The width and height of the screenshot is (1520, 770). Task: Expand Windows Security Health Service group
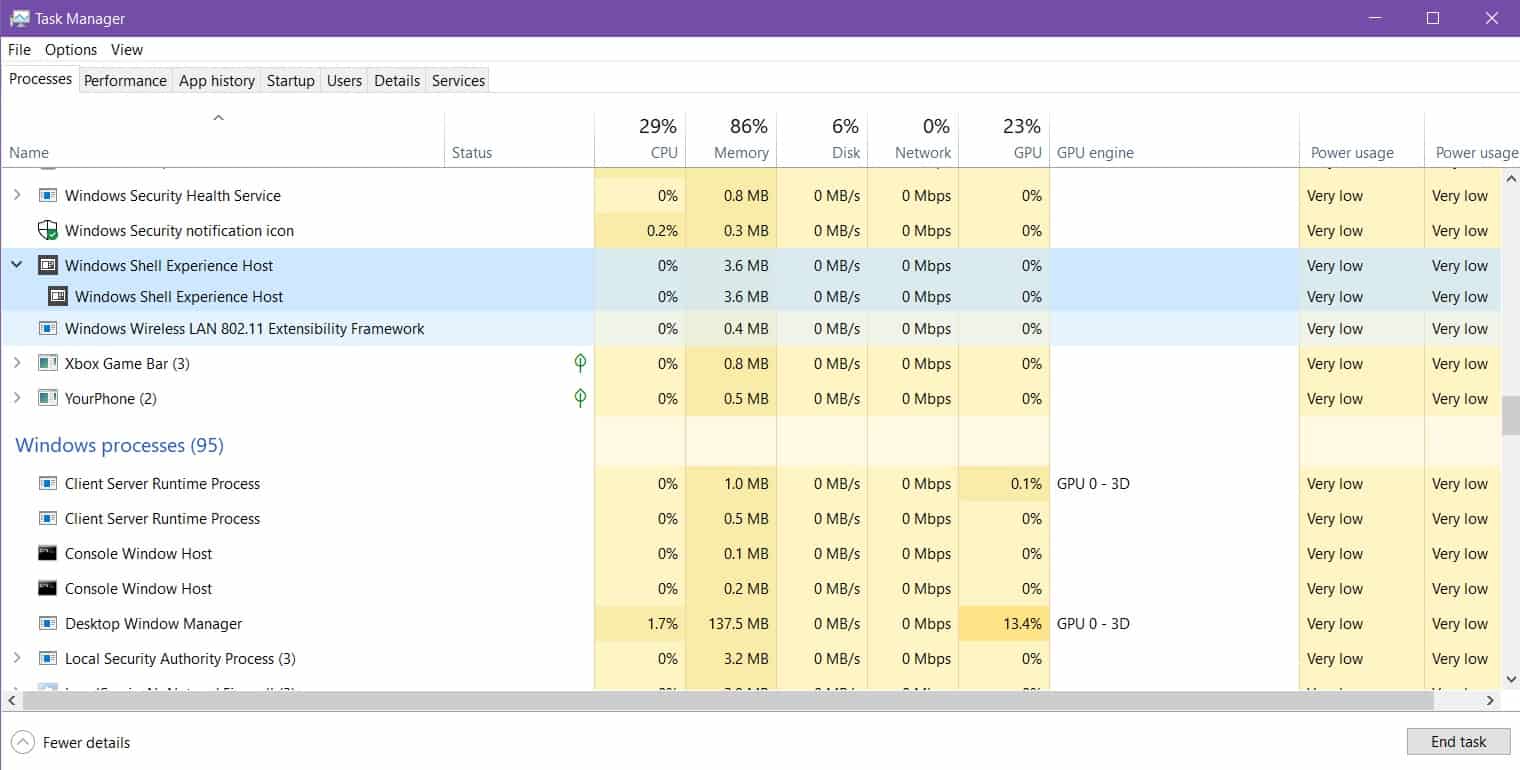pyautogui.click(x=17, y=196)
